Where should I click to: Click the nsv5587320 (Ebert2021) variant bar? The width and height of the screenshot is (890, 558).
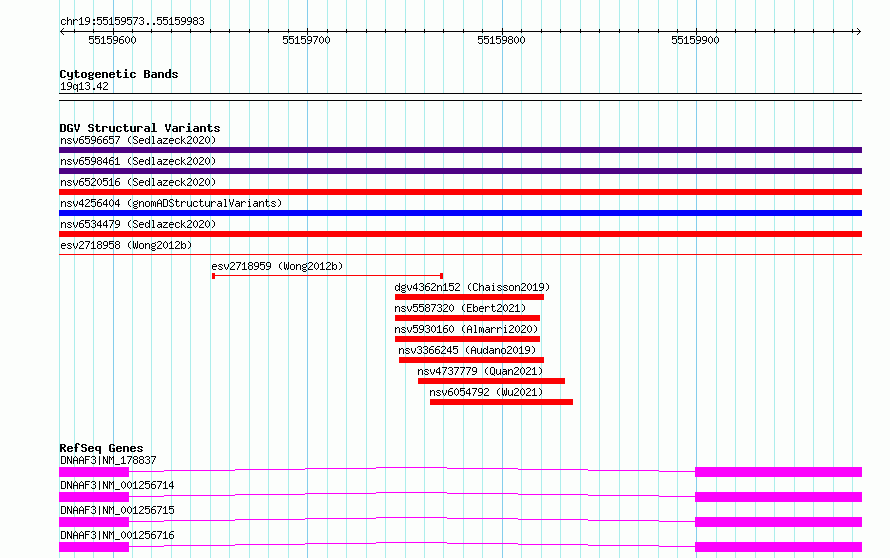tap(467, 318)
